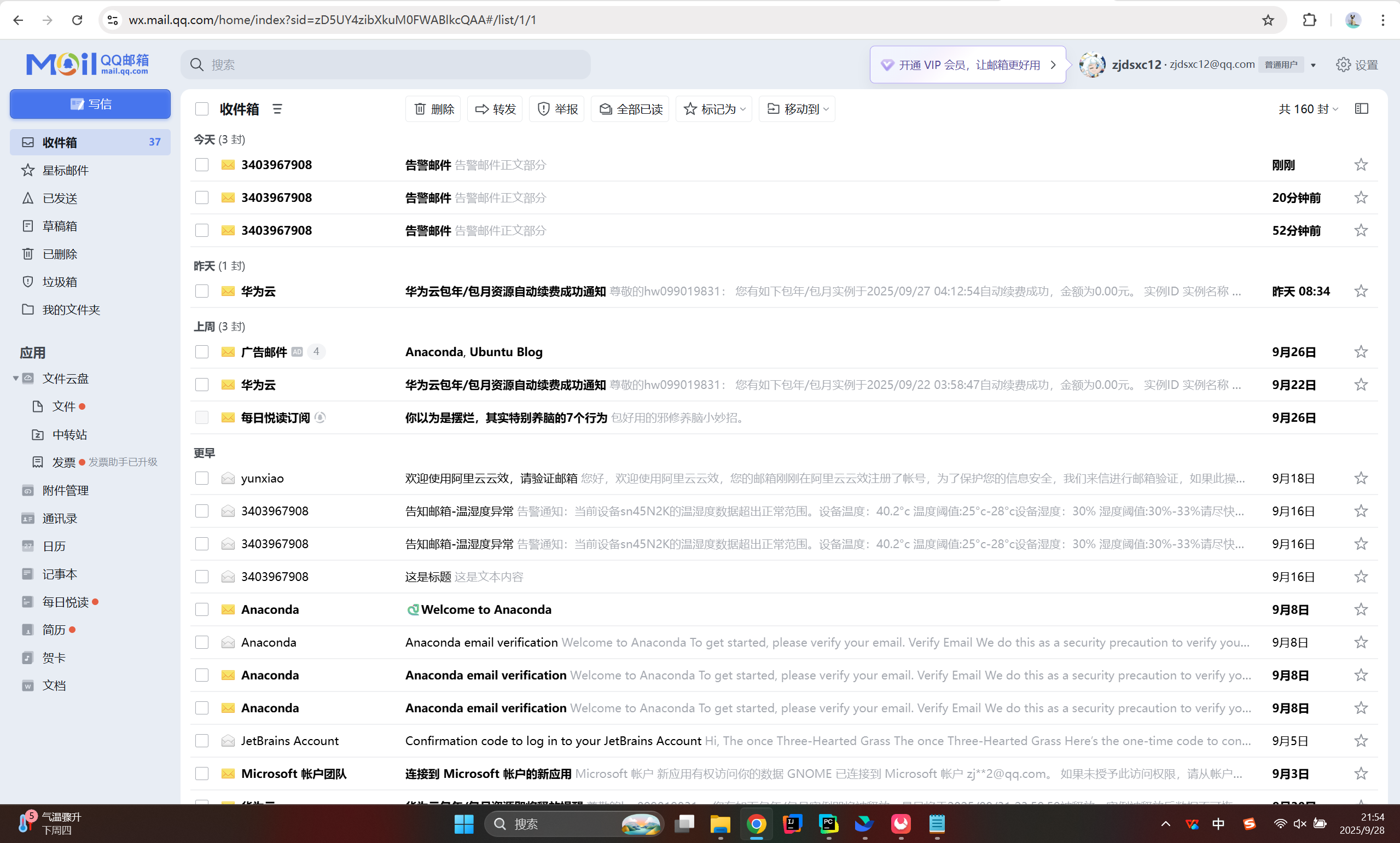Click the Windows taskbar 搜索 box
This screenshot has width=1400, height=843.
[574, 824]
